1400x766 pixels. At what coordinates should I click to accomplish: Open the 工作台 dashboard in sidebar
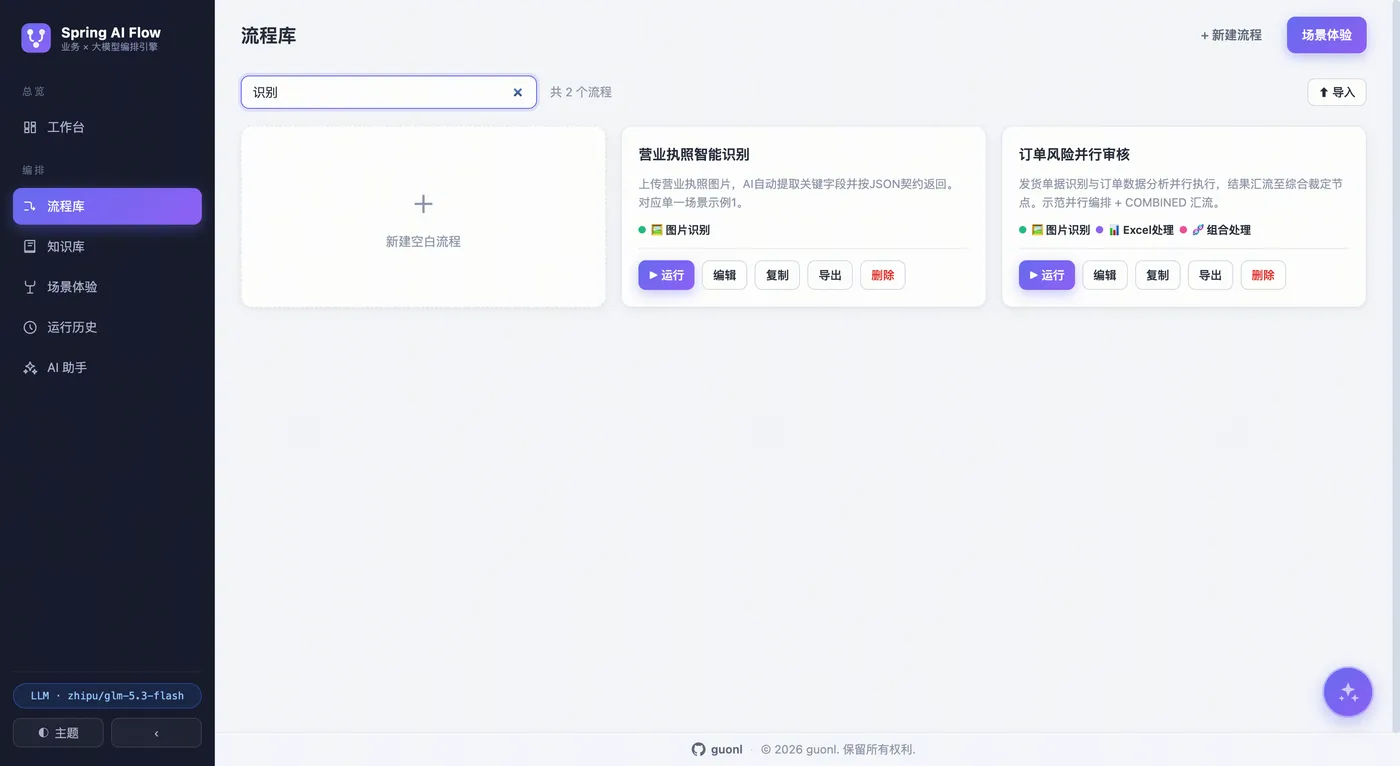107,127
